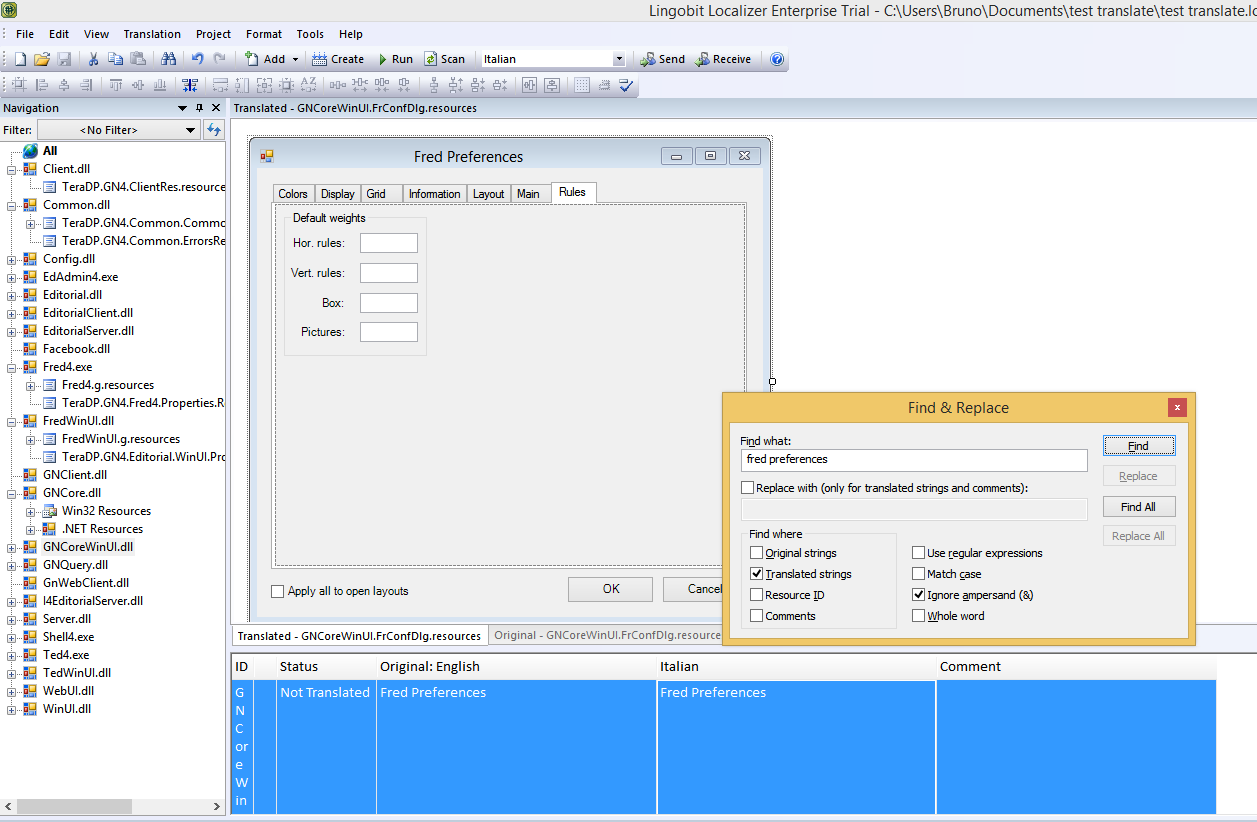Screen dimensions: 1257x822
Task: Click the Find what text field
Action: (x=914, y=459)
